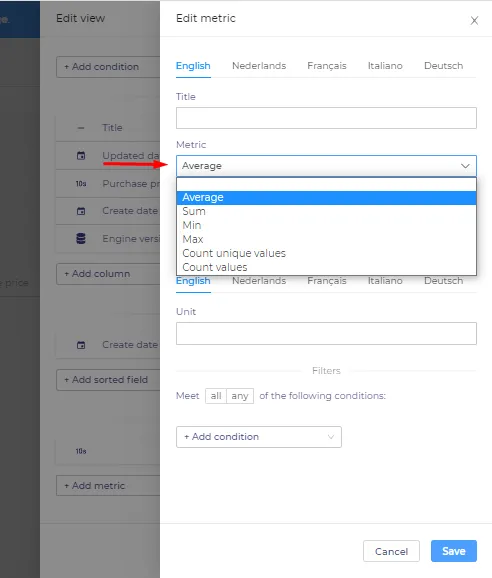Screen dimensions: 492x578
Task: Focus the Unit input field
Action: point(326,334)
